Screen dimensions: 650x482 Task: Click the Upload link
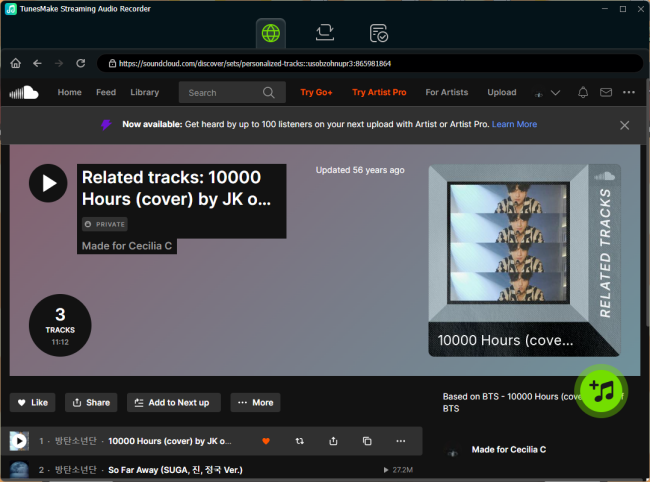click(x=502, y=92)
